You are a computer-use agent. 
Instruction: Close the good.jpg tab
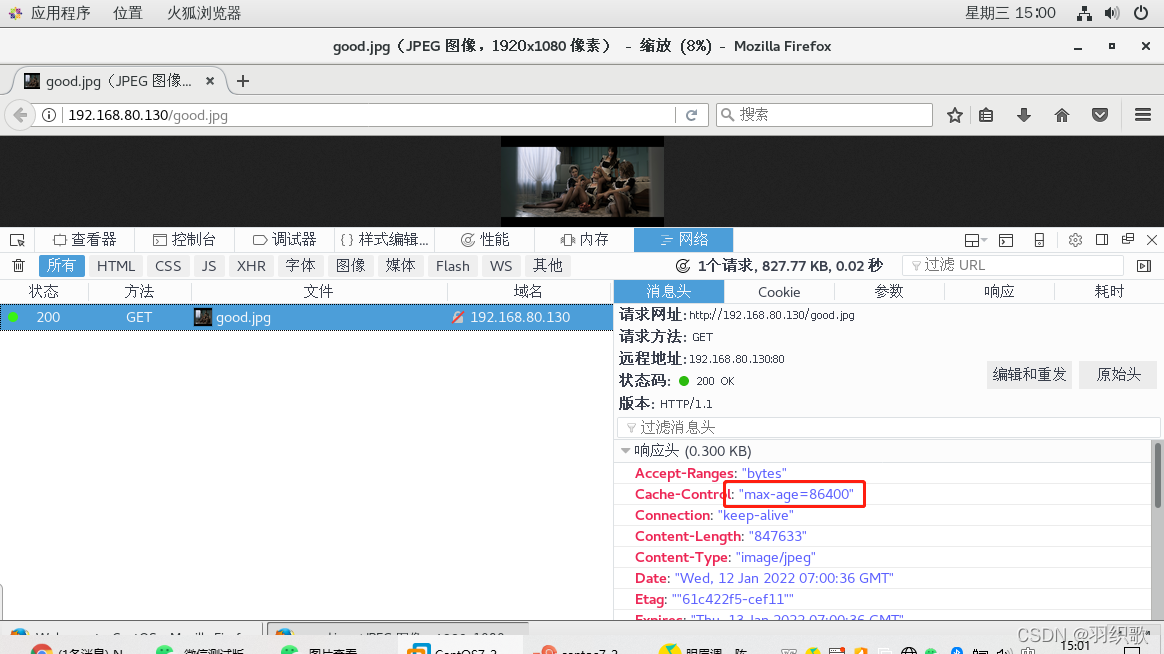click(210, 81)
